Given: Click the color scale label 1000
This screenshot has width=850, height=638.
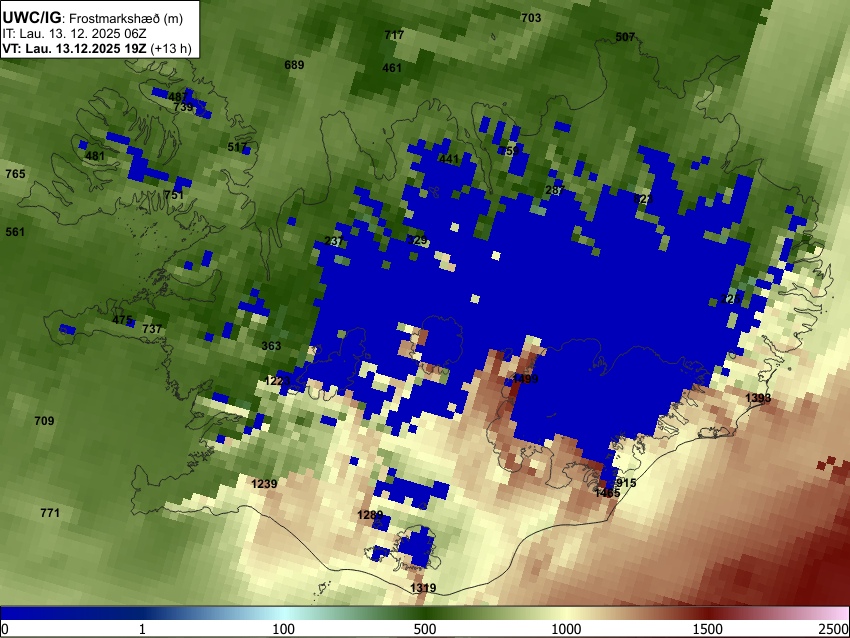Looking at the screenshot, I should tap(566, 629).
